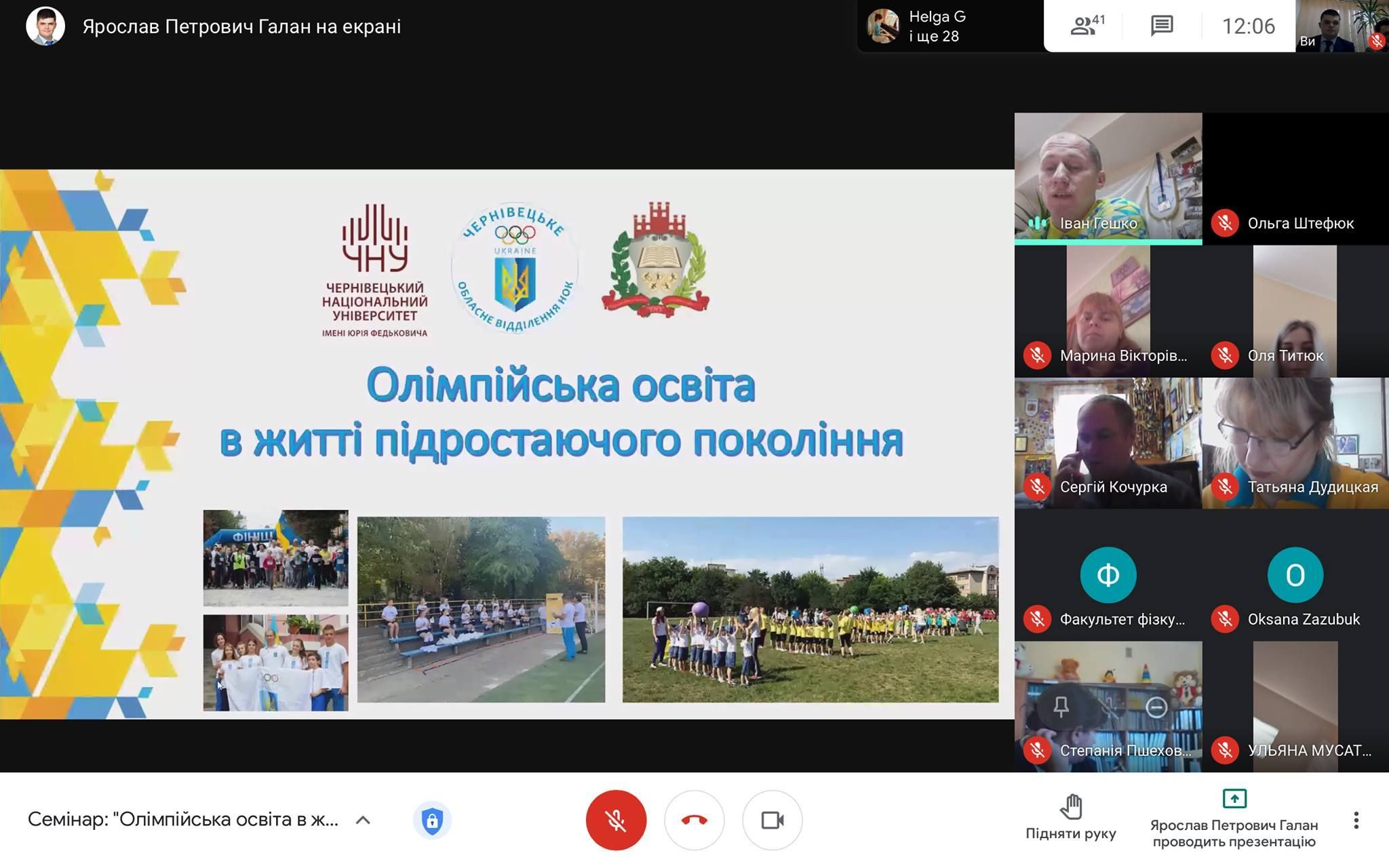Expand meeting details chevron next to Семінар title
Screen dimensions: 1389x868
[x=363, y=820]
